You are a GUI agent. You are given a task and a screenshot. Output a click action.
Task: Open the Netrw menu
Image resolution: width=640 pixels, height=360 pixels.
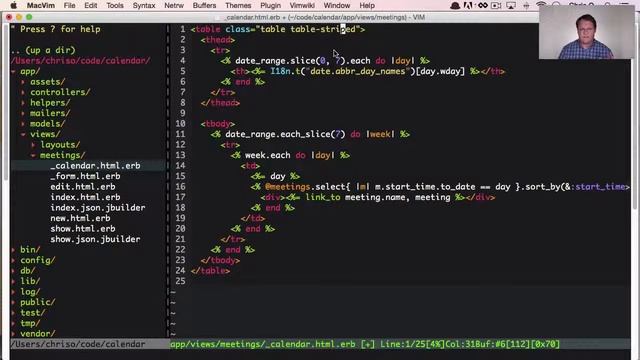[174, 5]
